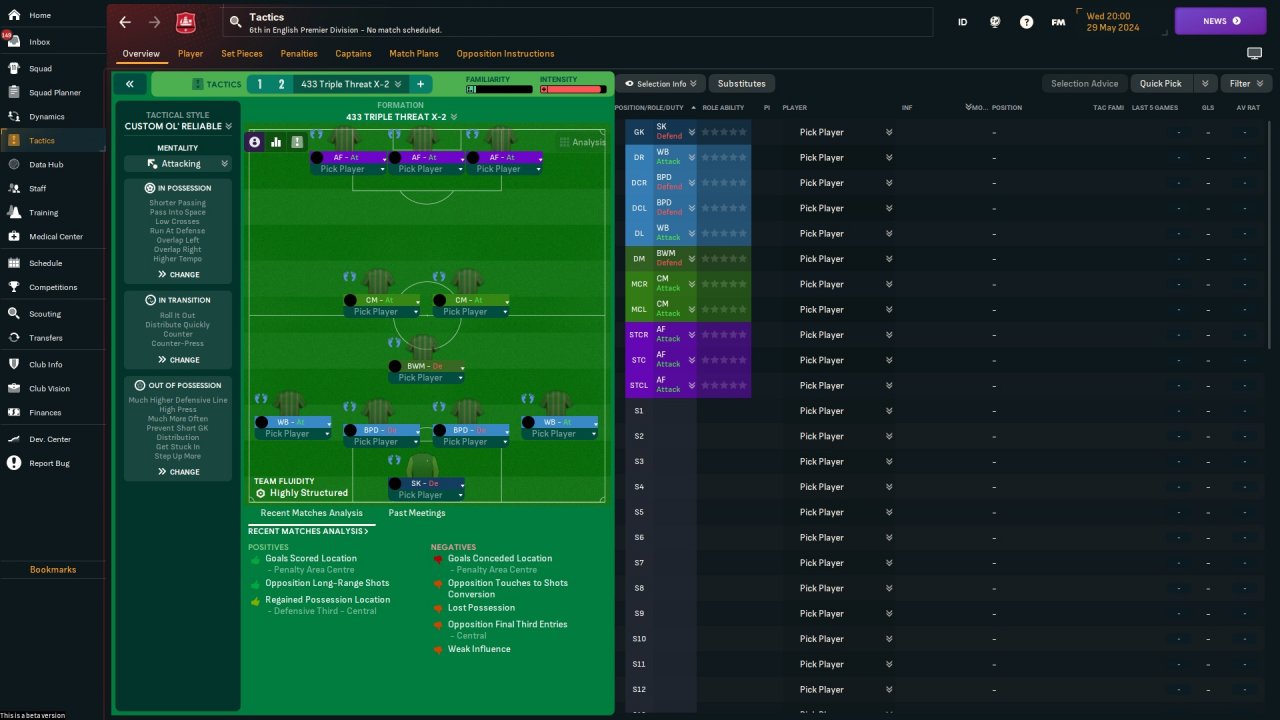This screenshot has width=1280, height=720.
Task: Switch to tactic slot 2
Action: pos(282,84)
